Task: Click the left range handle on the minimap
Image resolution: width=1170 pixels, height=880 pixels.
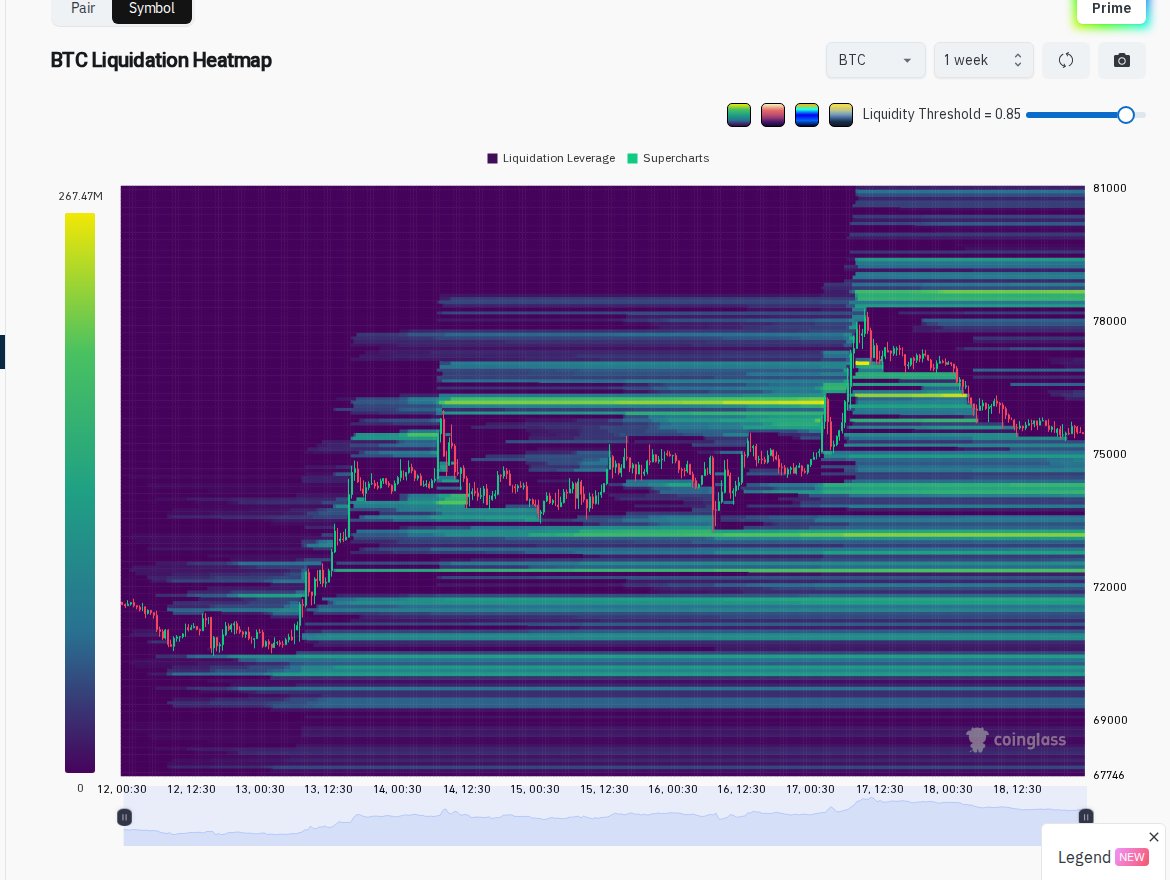Action: coord(124,817)
